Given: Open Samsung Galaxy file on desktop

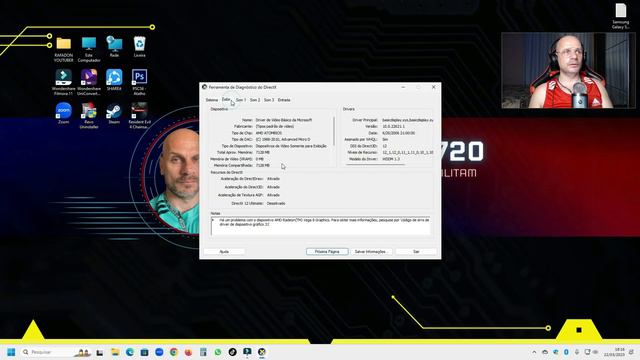Looking at the screenshot, I should point(620,16).
